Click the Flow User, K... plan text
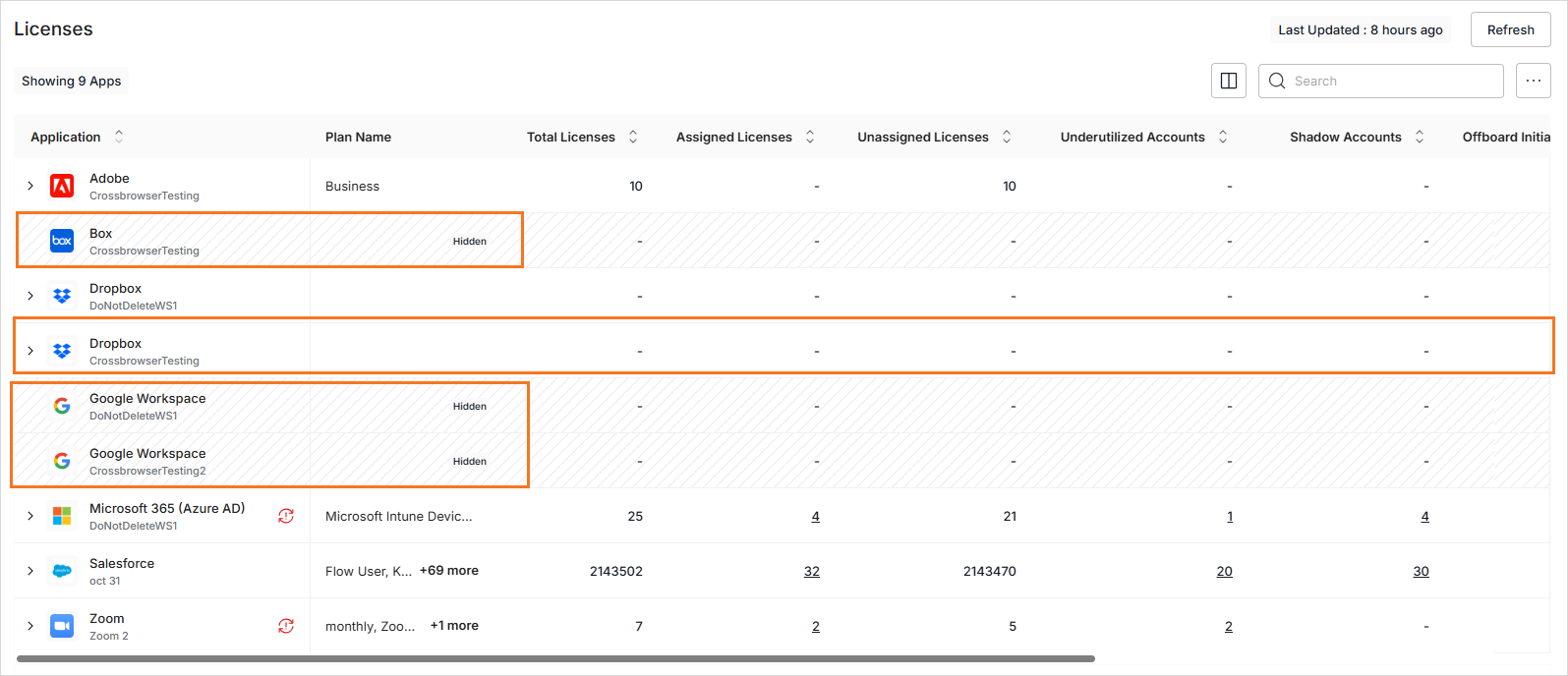This screenshot has height=676, width=1568. pyautogui.click(x=369, y=571)
